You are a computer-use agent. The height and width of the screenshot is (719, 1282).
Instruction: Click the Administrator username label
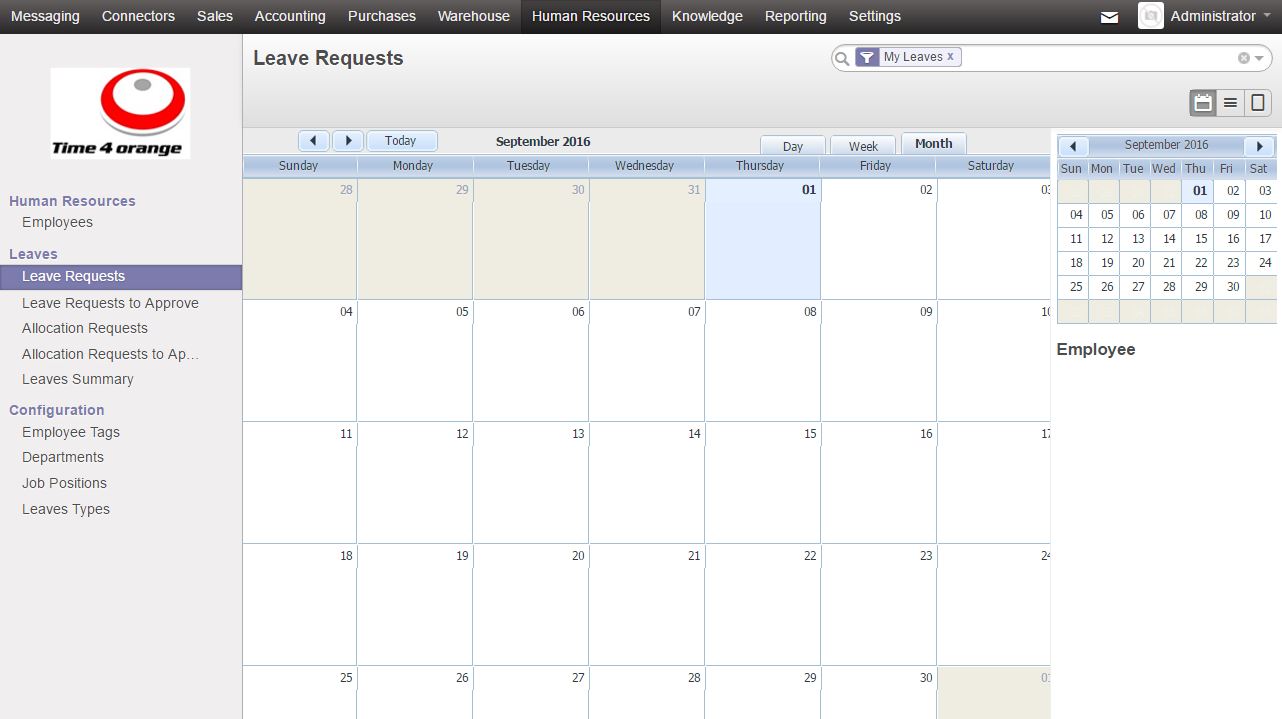[1213, 16]
